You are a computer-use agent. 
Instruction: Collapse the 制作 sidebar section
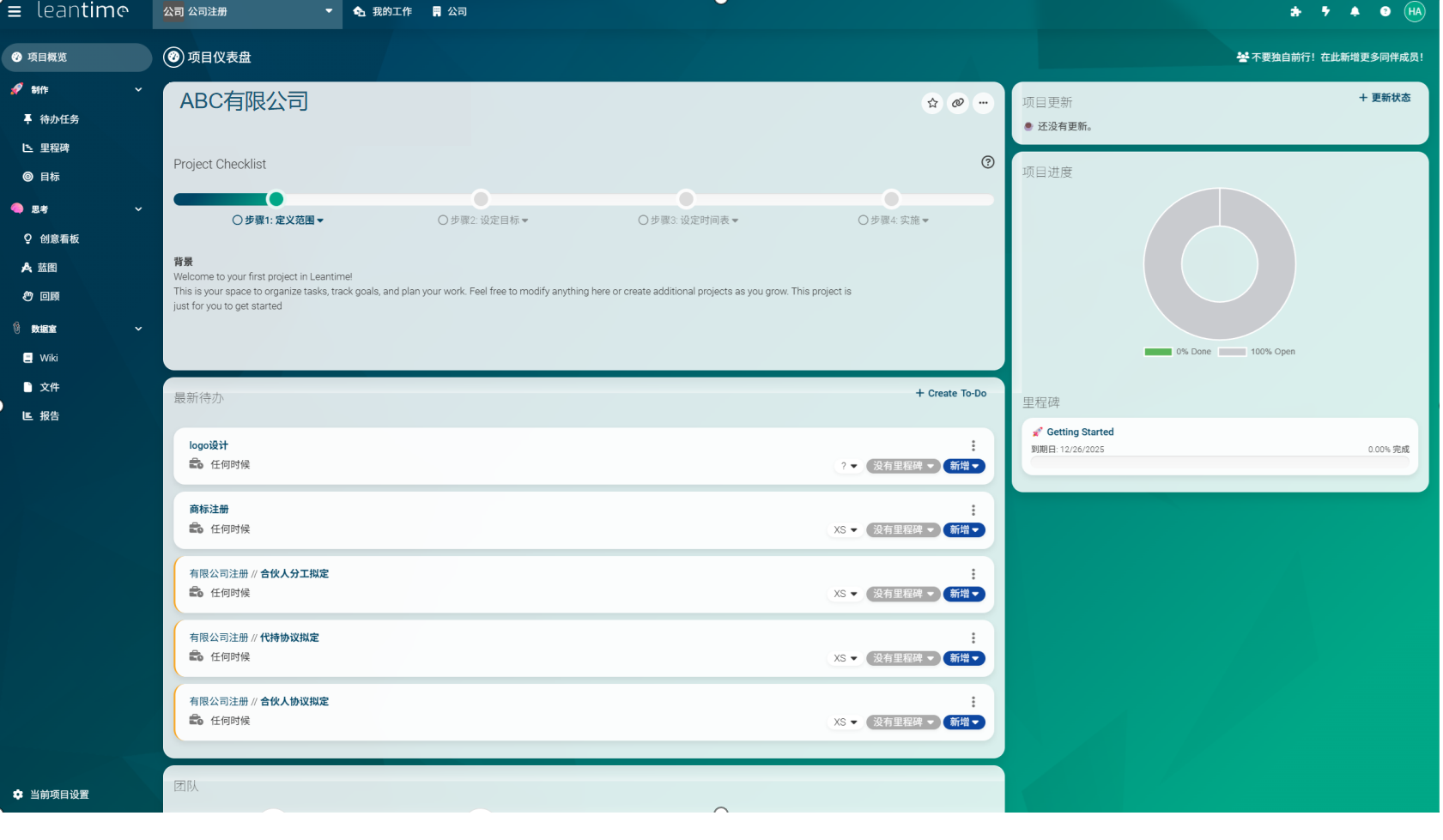138,89
